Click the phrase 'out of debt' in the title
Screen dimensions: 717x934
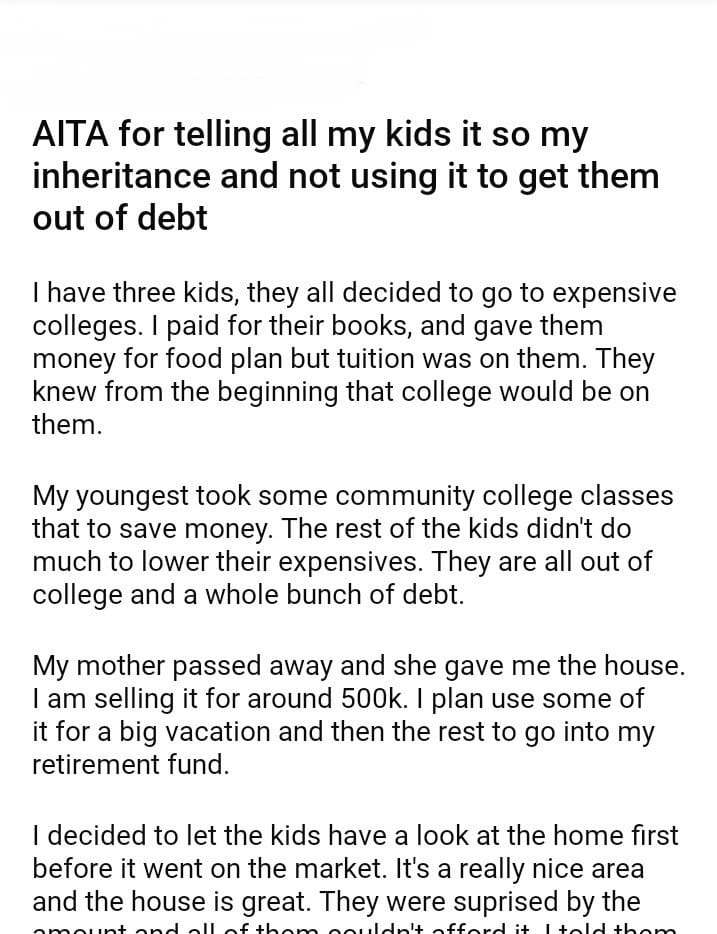coord(120,218)
